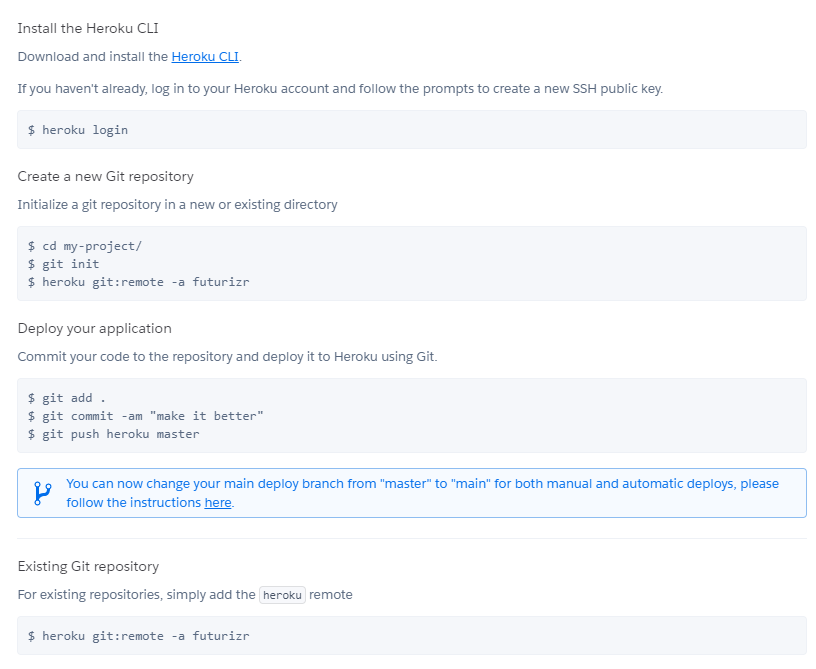The height and width of the screenshot is (669, 816).
Task: Click the '$ heroku login' command line
Action: tap(78, 130)
